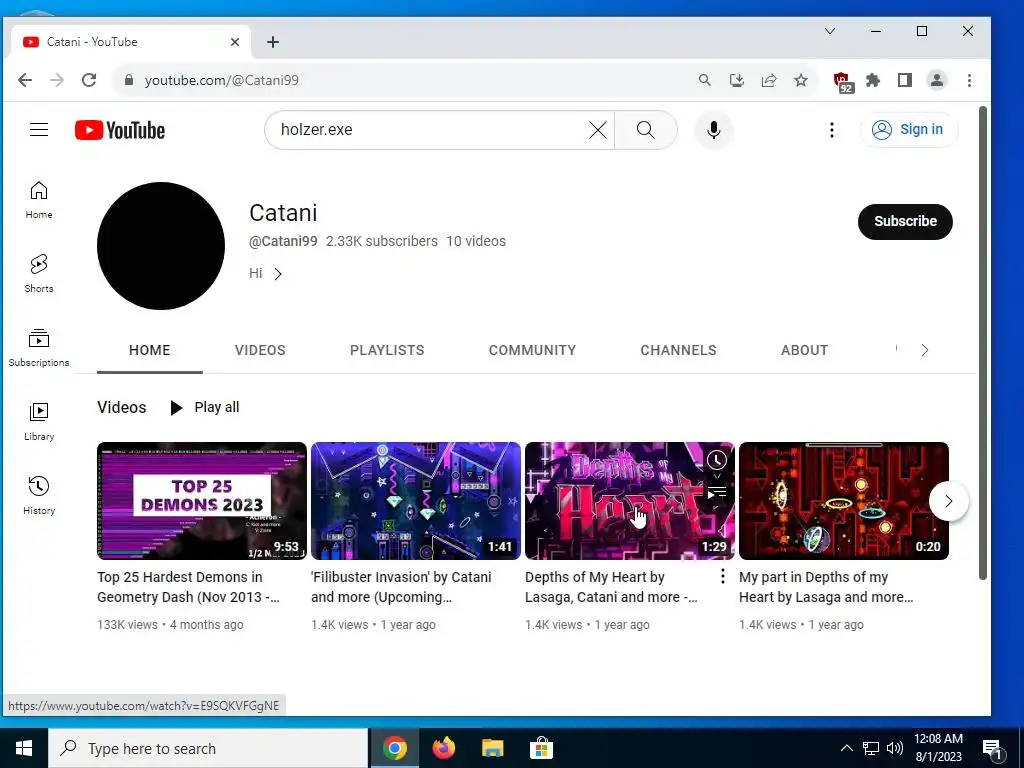1024x768 pixels.
Task: Expand the tab search dropdown arrow
Action: click(830, 31)
